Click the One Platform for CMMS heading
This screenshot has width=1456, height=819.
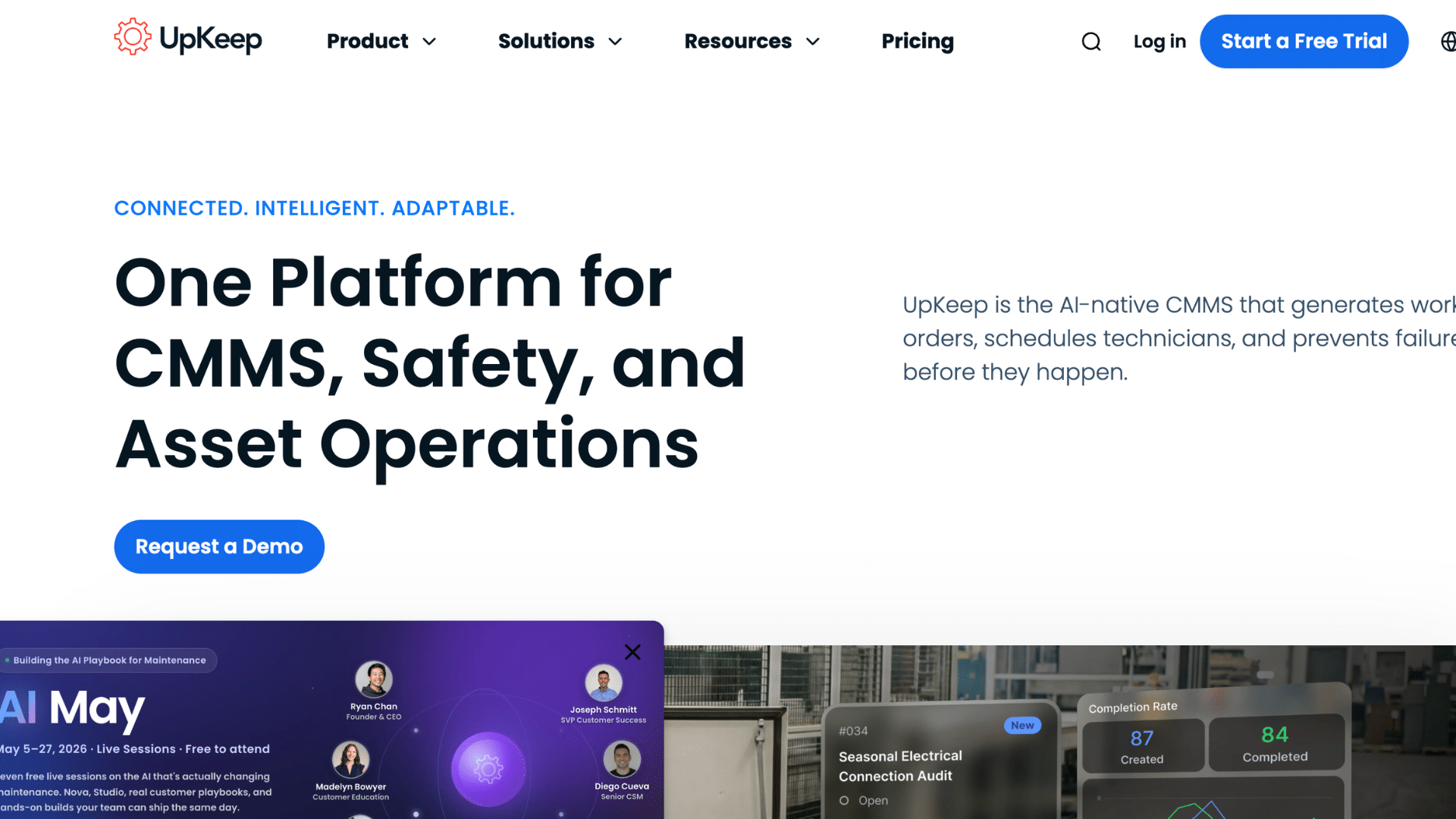430,363
